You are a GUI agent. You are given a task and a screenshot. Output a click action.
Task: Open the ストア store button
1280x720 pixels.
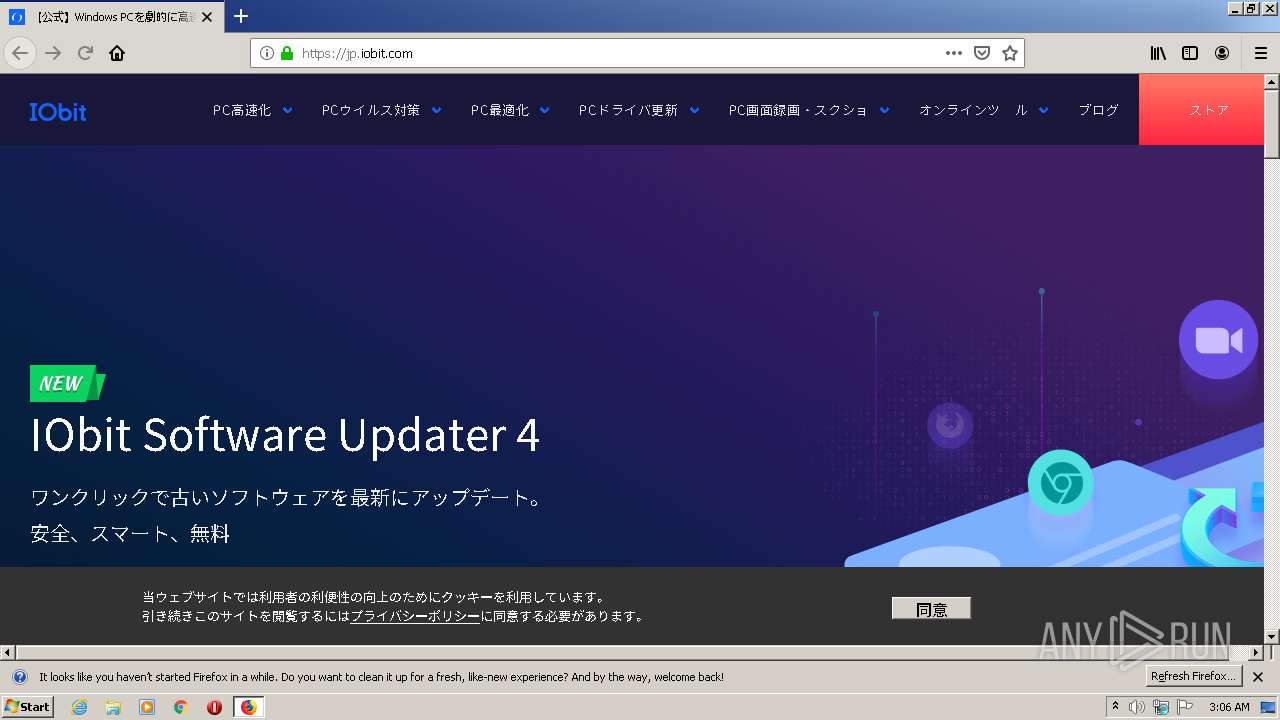[1202, 110]
